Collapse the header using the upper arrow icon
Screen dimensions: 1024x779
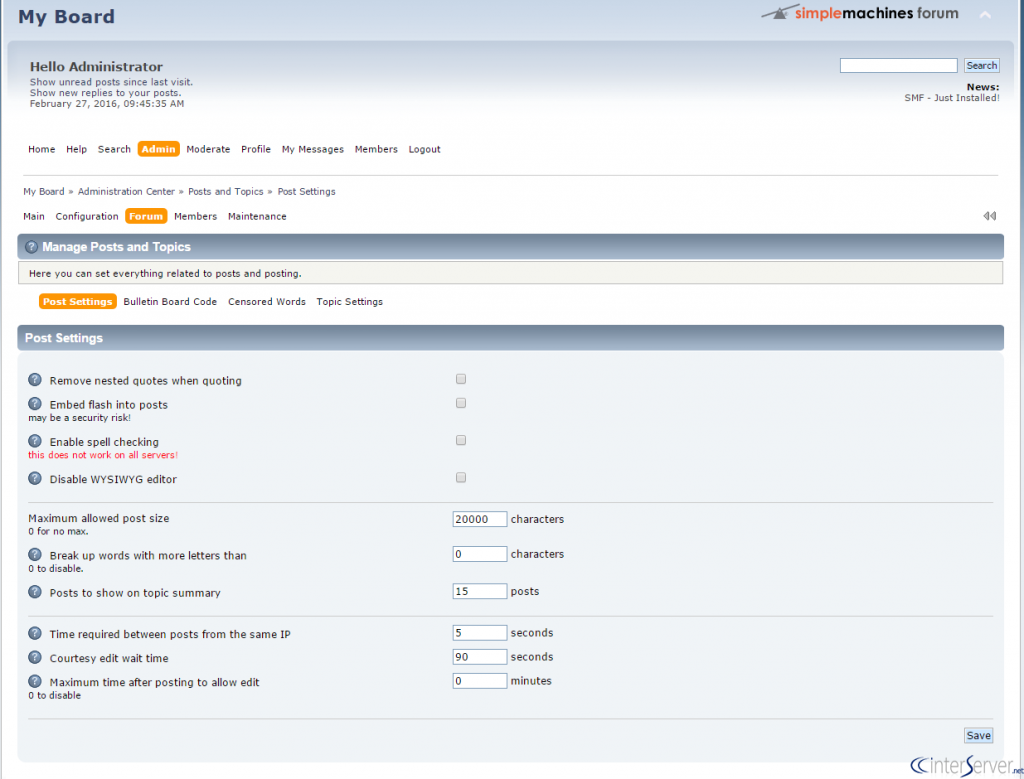(x=985, y=15)
